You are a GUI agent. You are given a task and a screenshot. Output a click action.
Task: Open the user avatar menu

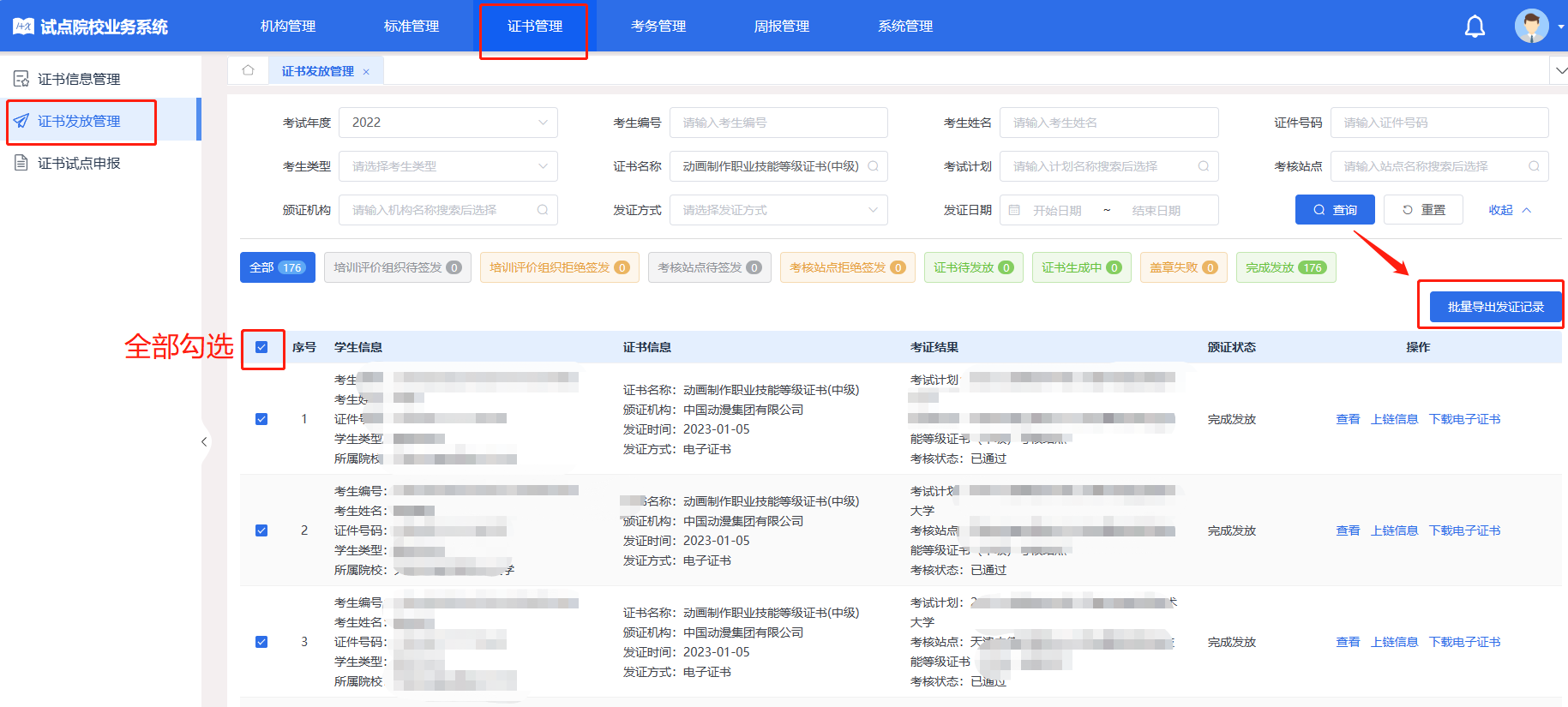[1531, 27]
